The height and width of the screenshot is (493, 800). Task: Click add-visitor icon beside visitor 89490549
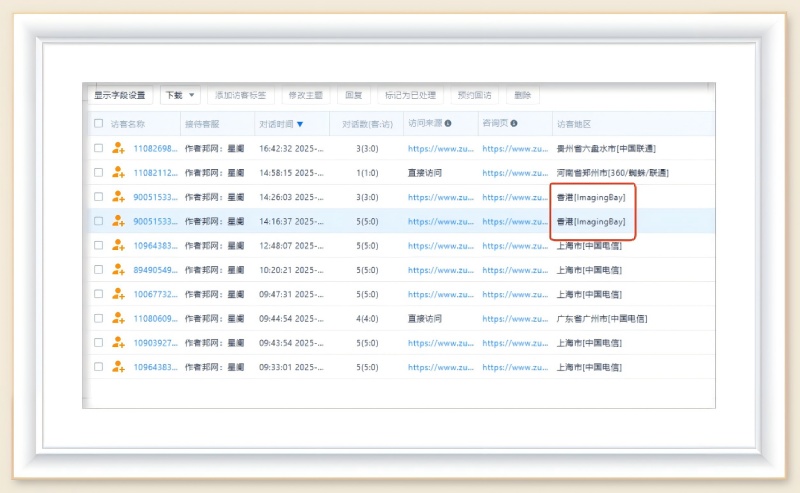click(118, 270)
